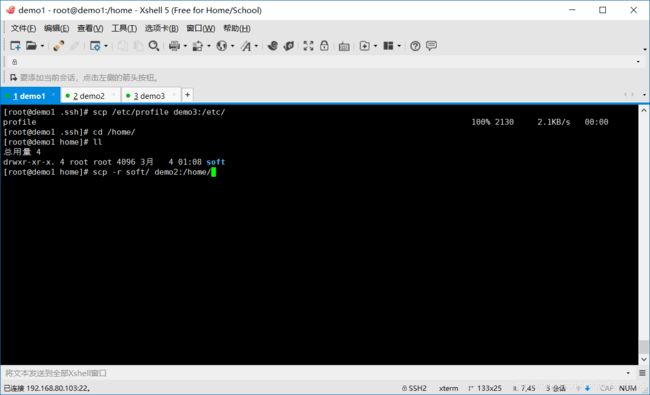Screen dimensions: 650x395
Task: Close the demo2 tab
Action: click(114, 95)
